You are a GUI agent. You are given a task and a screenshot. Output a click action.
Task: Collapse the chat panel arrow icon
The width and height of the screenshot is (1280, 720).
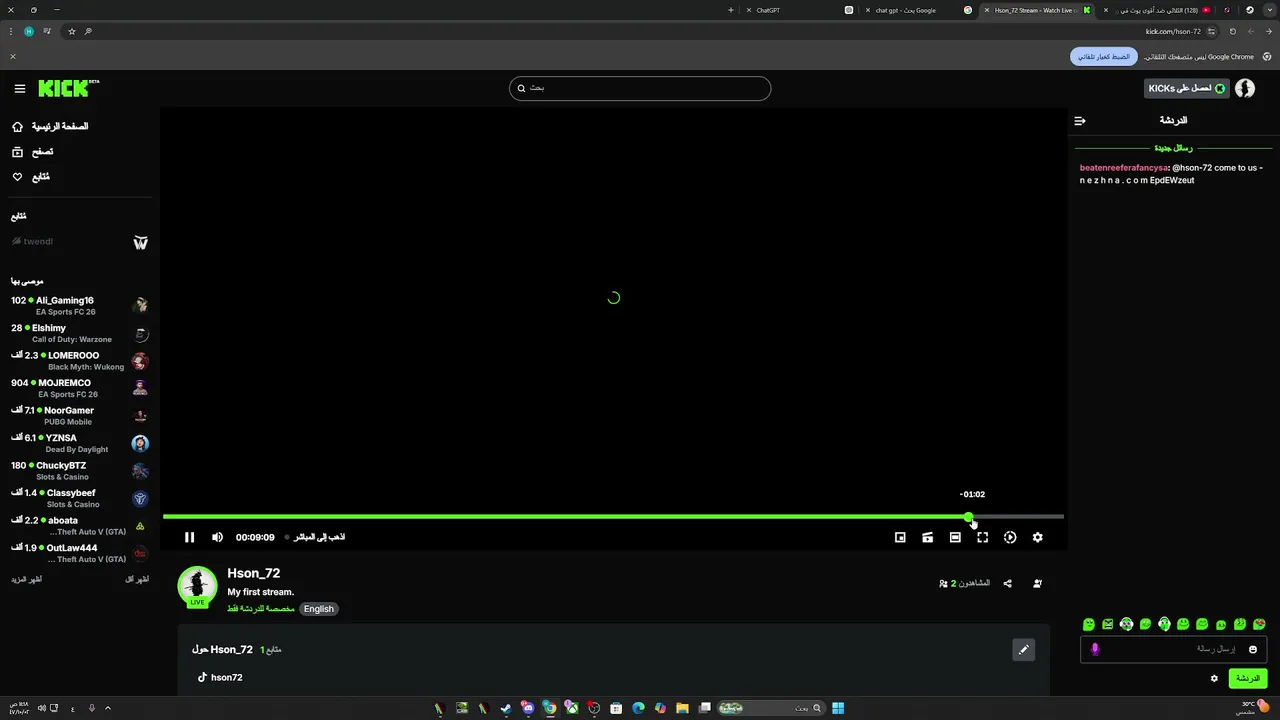click(x=1080, y=121)
